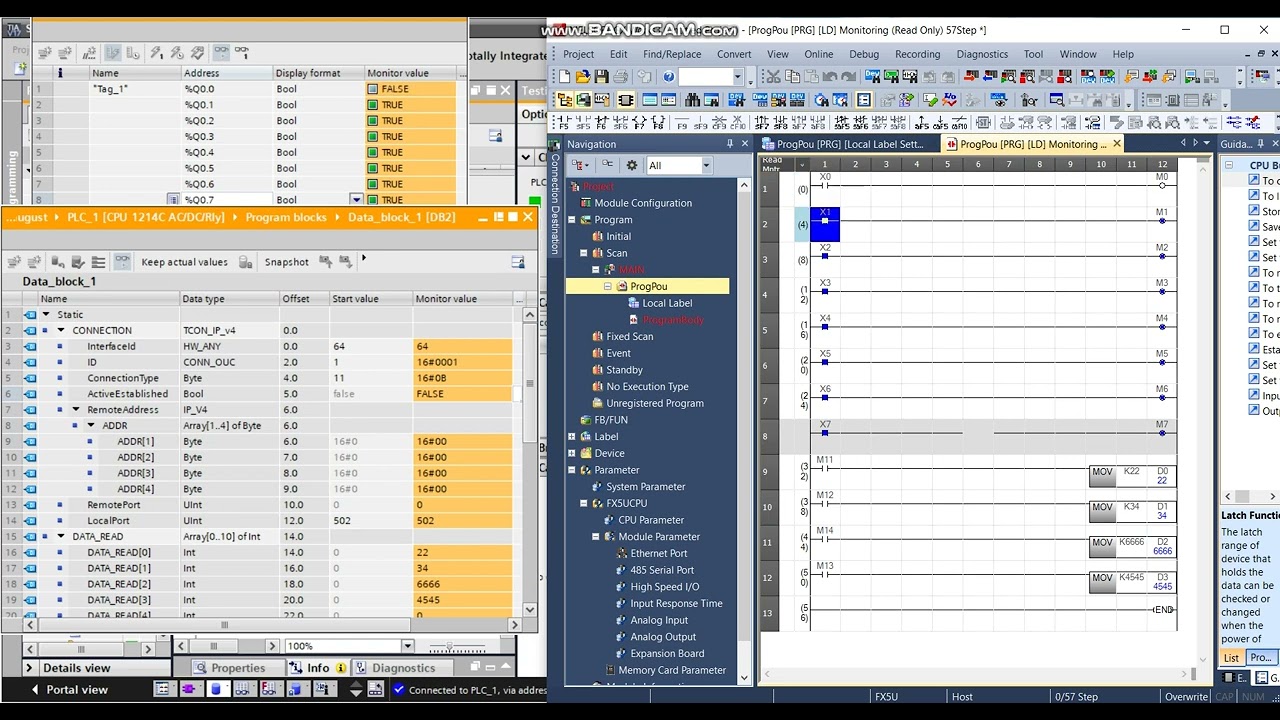This screenshot has height=720, width=1280.
Task: Open the Project menu in GX Works
Action: [578, 54]
